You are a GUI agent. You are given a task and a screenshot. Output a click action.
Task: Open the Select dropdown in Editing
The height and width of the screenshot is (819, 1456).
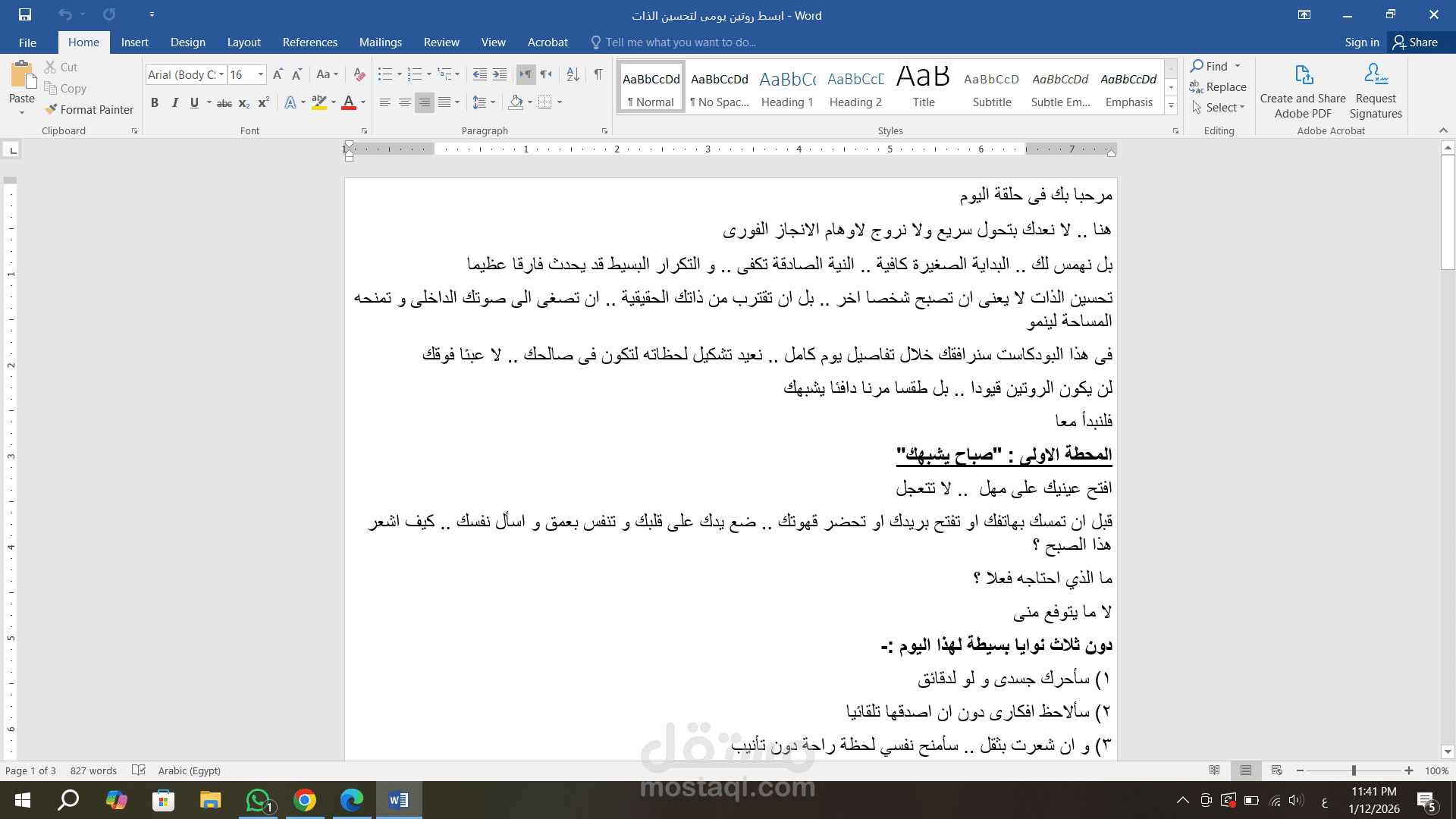1218,108
